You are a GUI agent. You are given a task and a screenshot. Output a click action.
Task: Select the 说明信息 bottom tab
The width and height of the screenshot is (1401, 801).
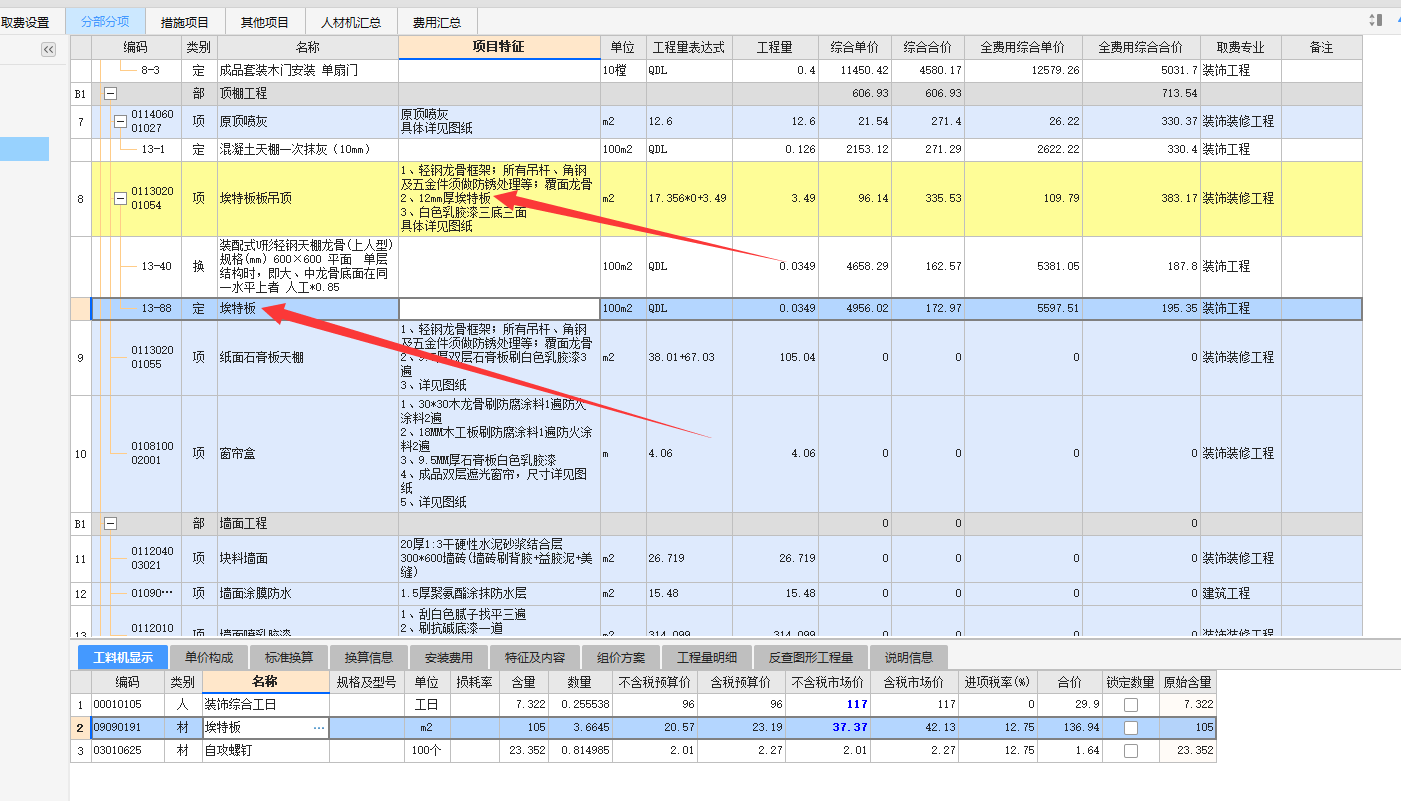pyautogui.click(x=909, y=657)
